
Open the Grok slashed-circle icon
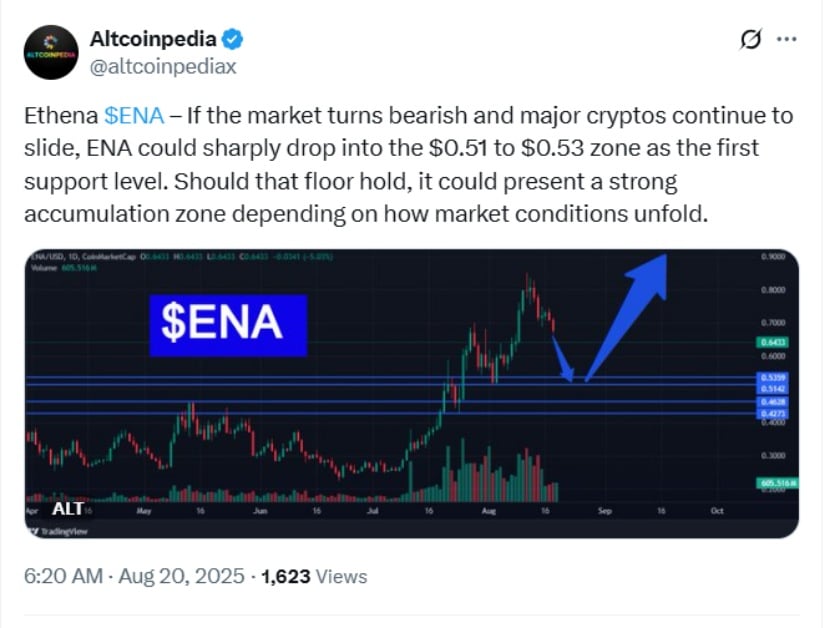click(x=750, y=39)
